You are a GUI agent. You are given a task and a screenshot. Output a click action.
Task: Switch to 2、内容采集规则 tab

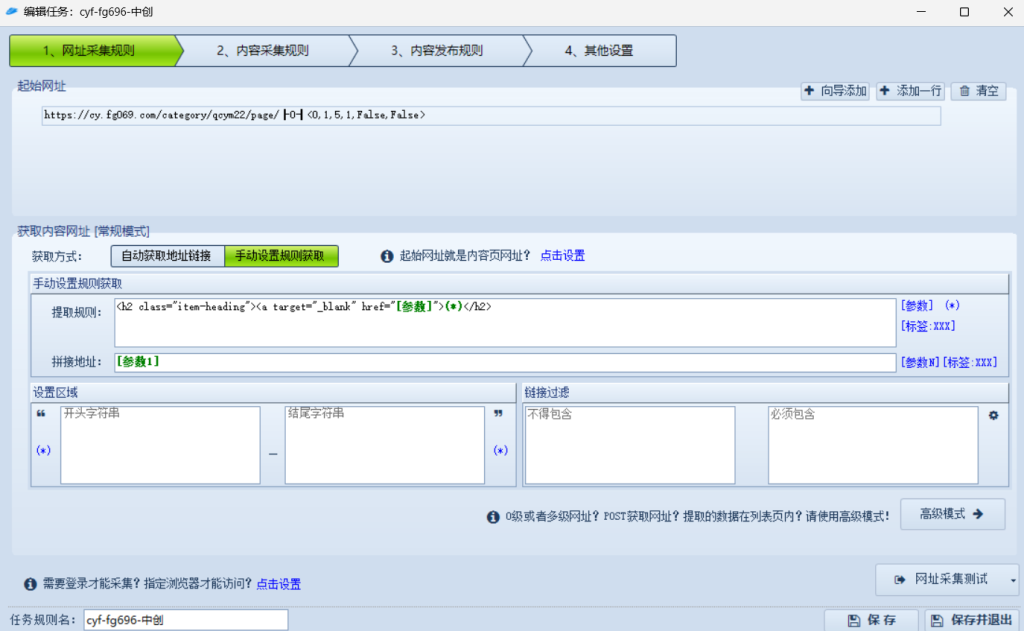coord(262,51)
